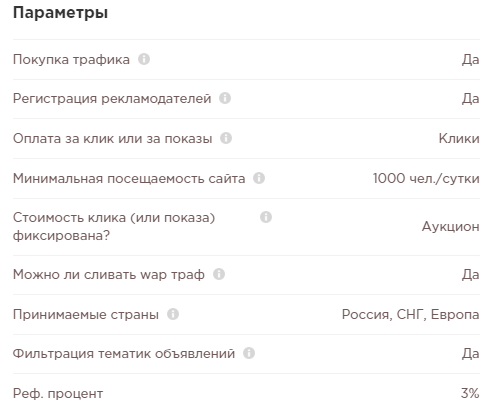
Task: Click the Покупка трафика label
Action: coord(71,60)
